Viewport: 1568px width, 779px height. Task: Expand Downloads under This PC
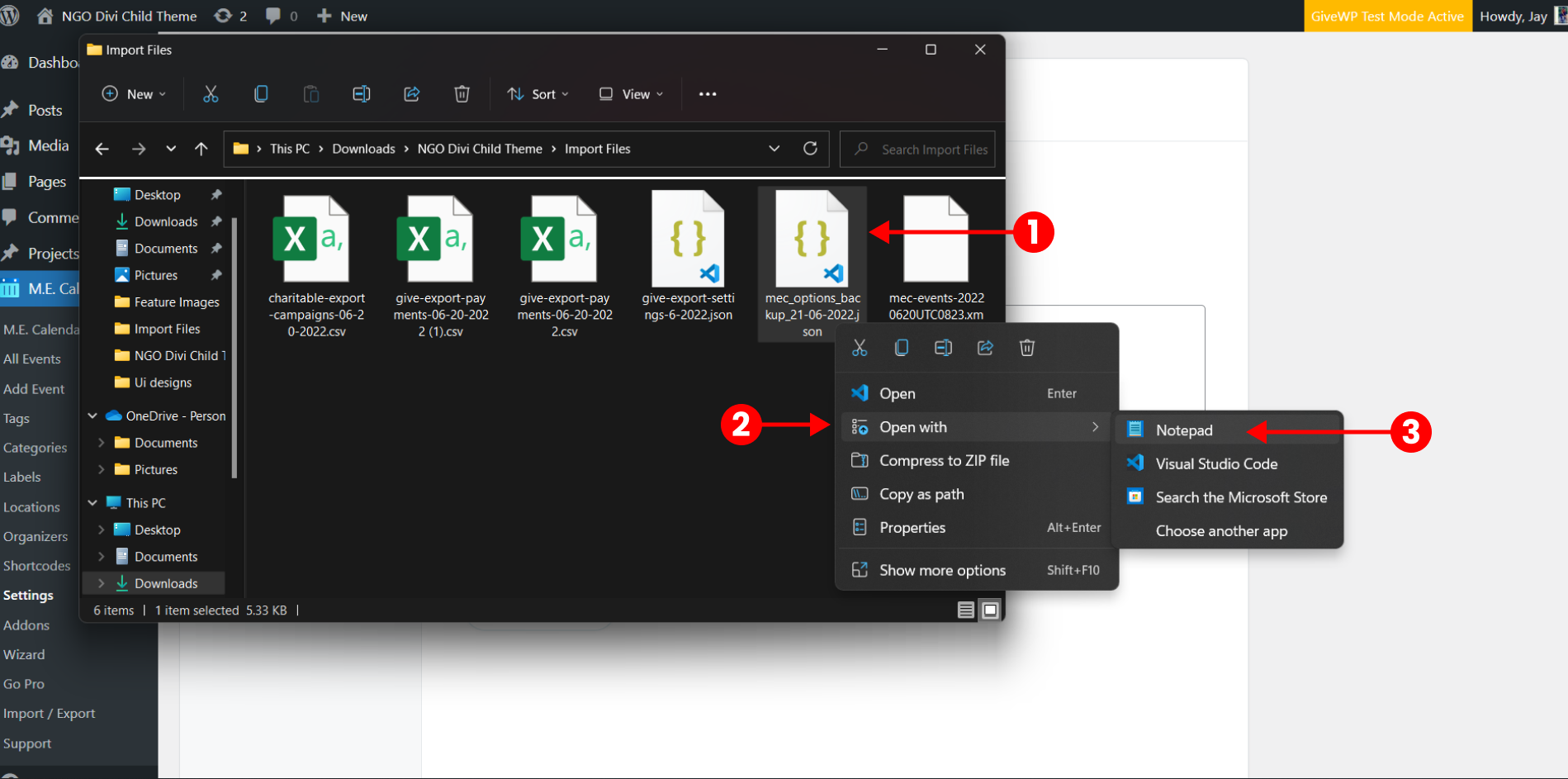point(101,583)
